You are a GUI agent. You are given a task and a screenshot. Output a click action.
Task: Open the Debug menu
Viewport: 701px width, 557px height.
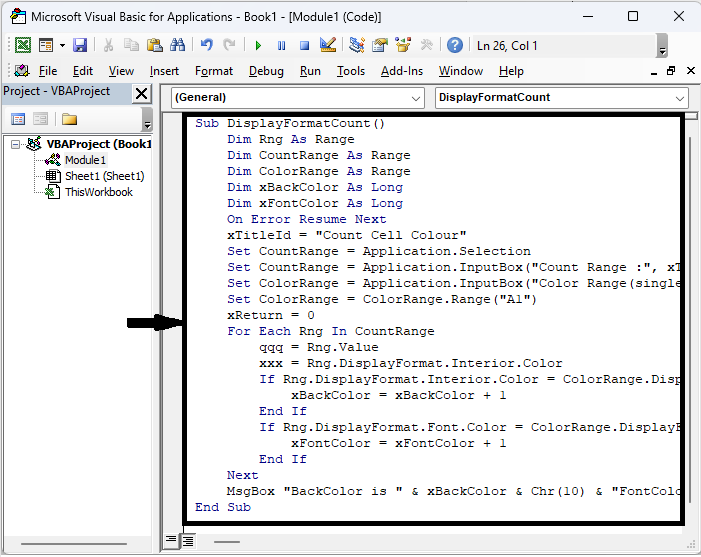point(266,71)
